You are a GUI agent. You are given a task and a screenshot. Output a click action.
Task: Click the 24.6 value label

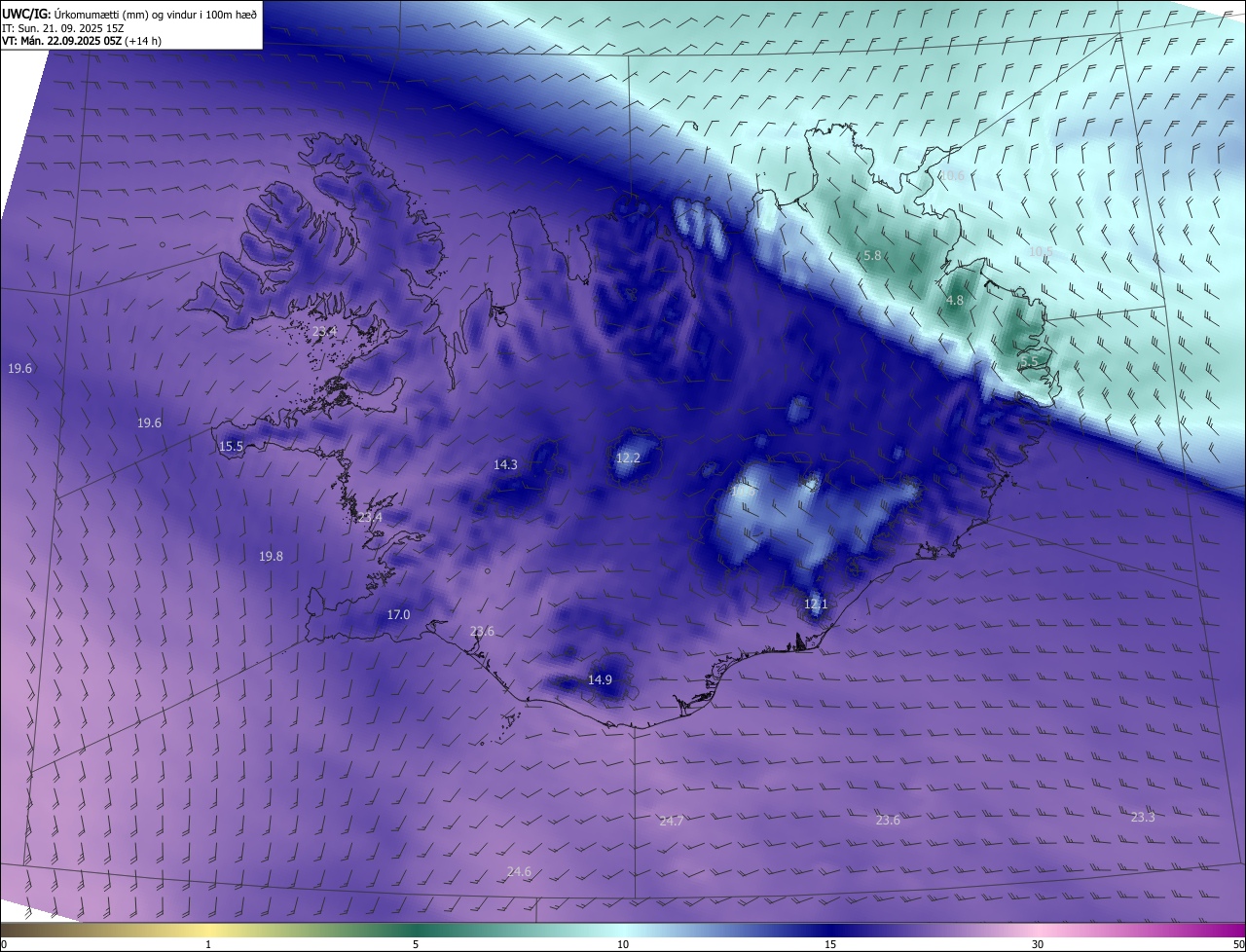(x=519, y=872)
